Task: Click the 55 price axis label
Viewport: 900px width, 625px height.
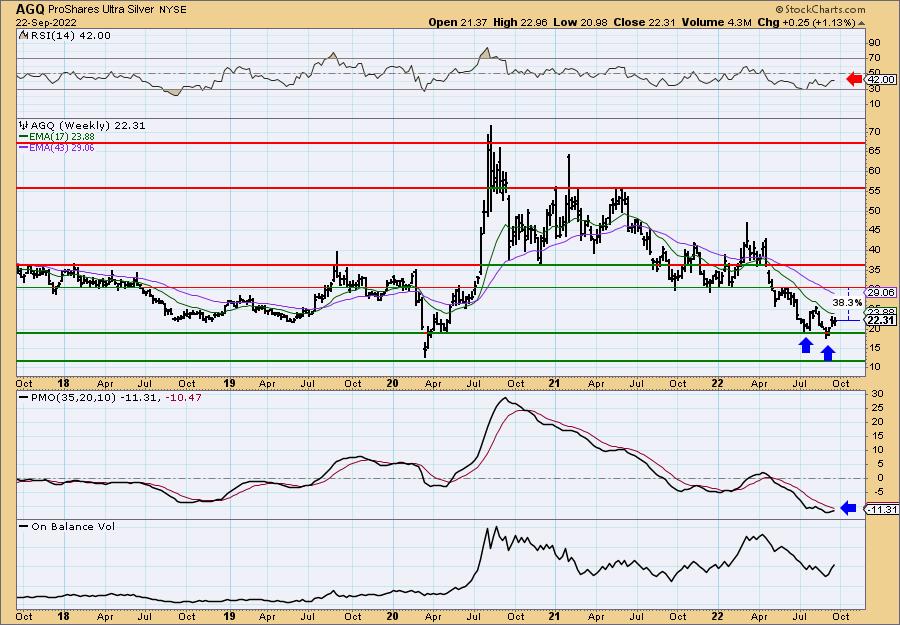Action: 874,191
